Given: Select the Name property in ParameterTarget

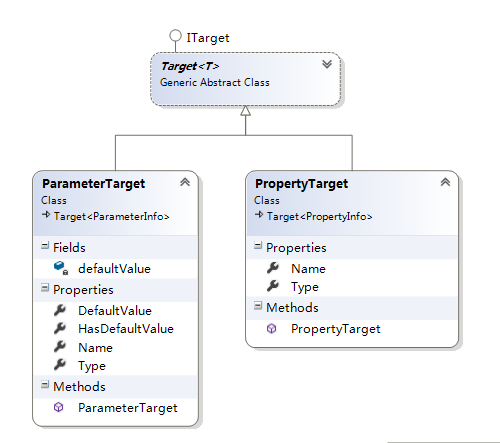Looking at the screenshot, I should (95, 348).
